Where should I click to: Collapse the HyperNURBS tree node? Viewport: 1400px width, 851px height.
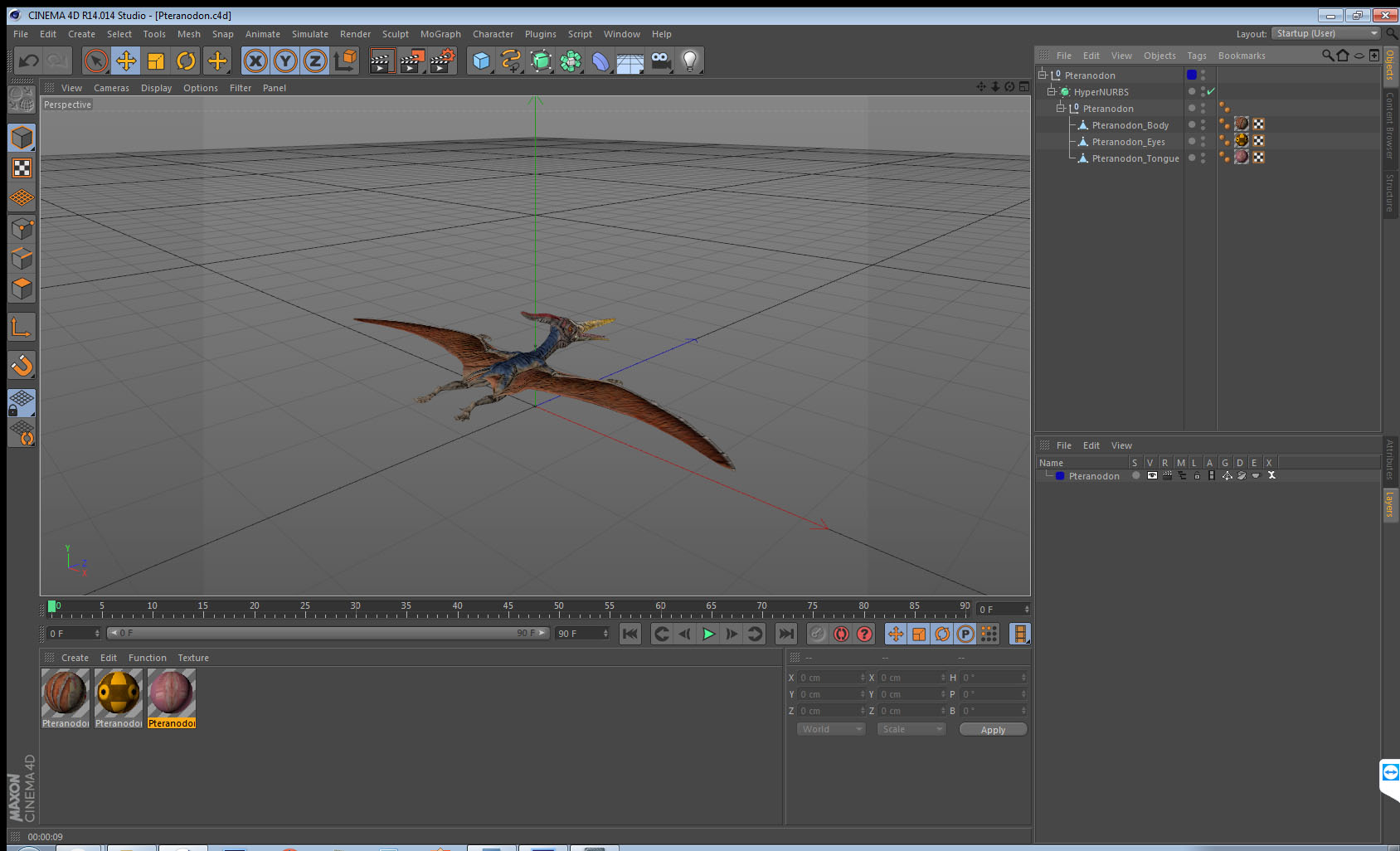1051,91
